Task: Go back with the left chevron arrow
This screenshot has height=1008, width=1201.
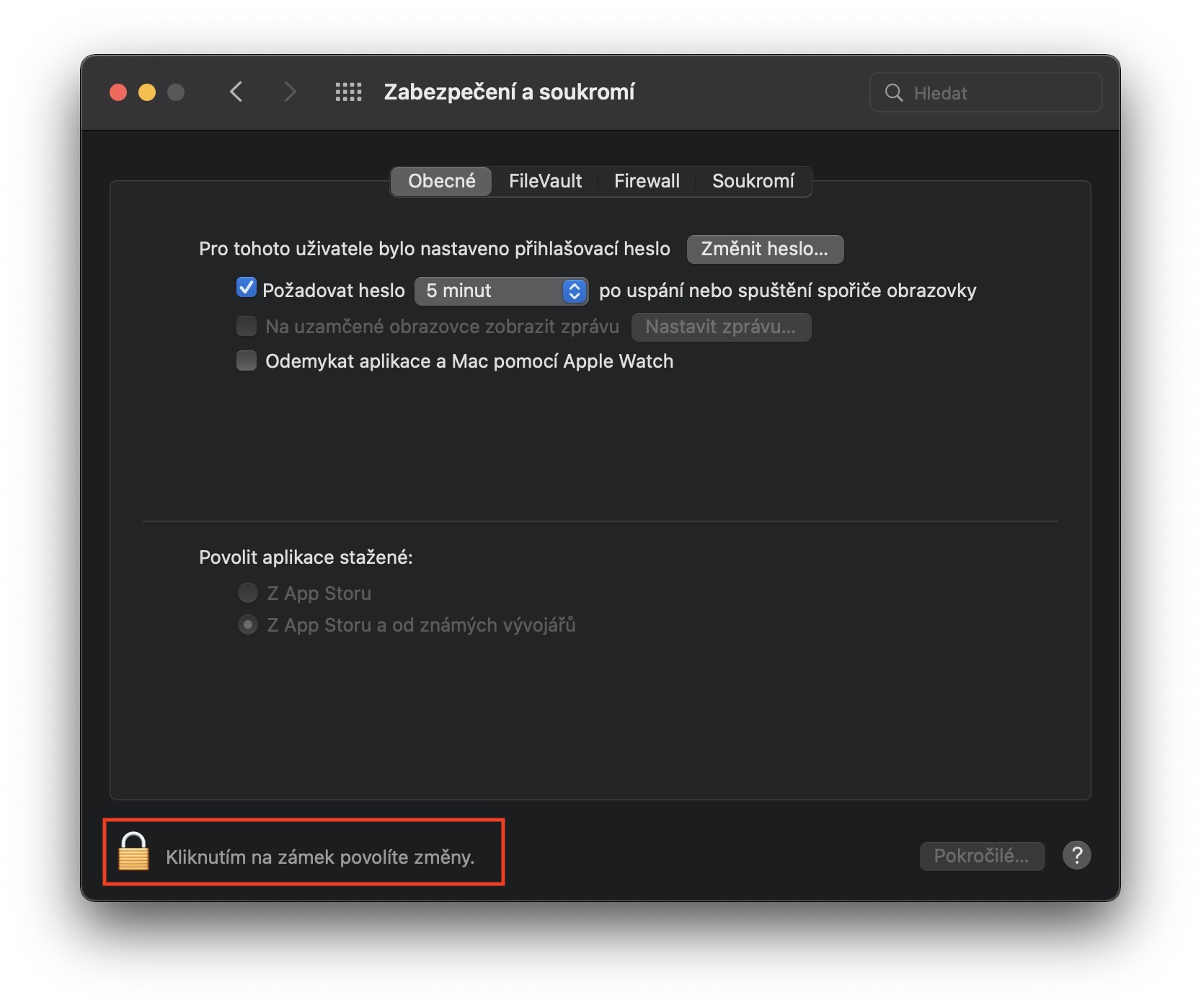Action: (x=236, y=92)
